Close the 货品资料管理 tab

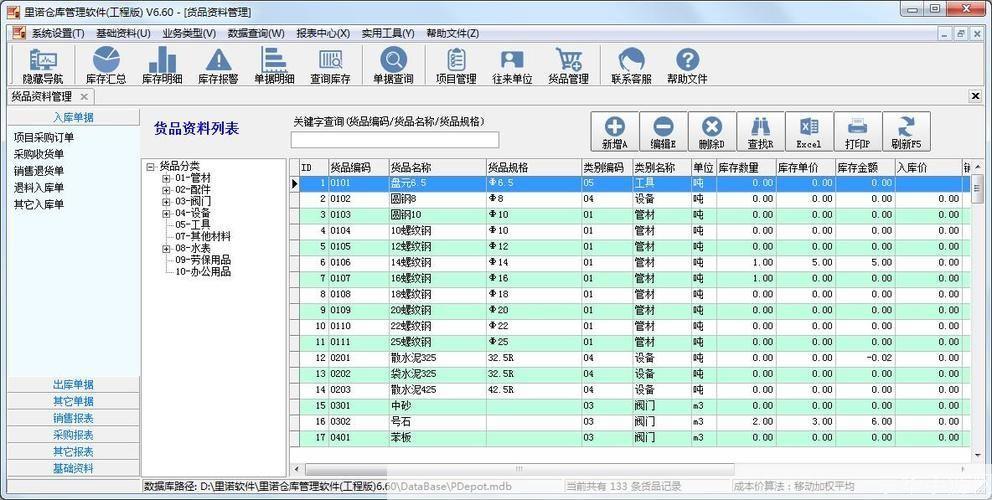pyautogui.click(x=84, y=96)
